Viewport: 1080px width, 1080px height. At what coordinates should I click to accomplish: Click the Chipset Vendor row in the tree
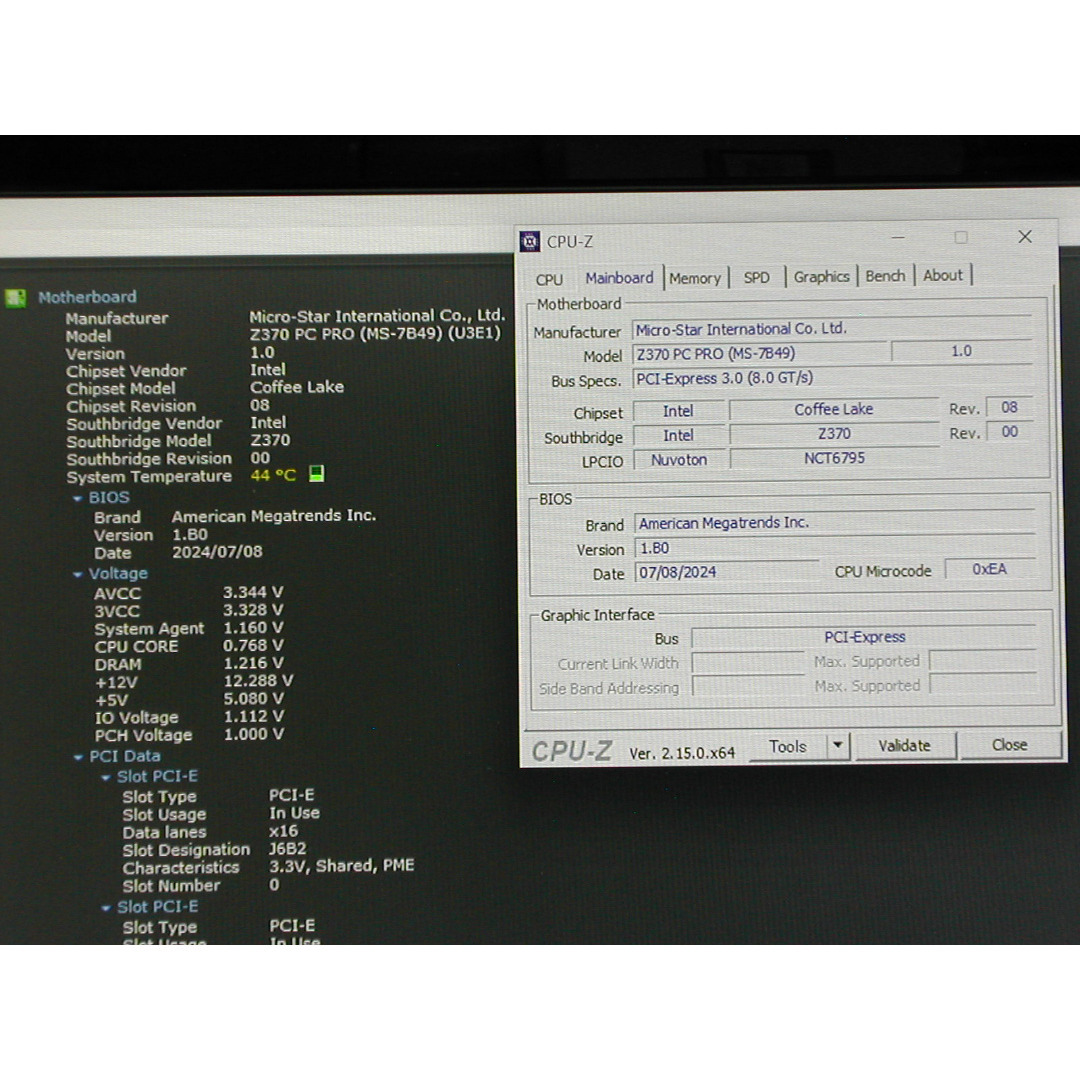(x=176, y=371)
